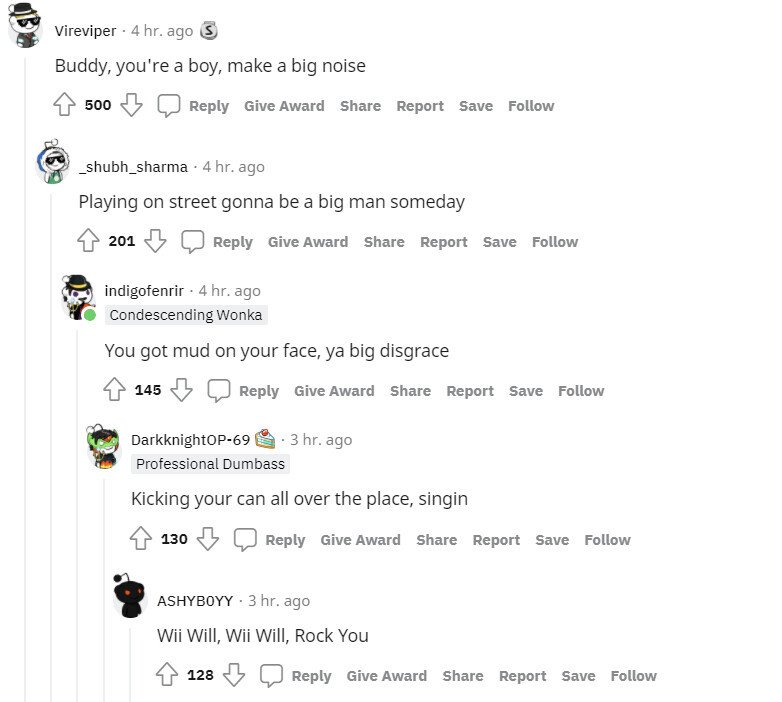The height and width of the screenshot is (702, 782).
Task: Upvote _shubh_sharma's comment
Action: coord(88,241)
